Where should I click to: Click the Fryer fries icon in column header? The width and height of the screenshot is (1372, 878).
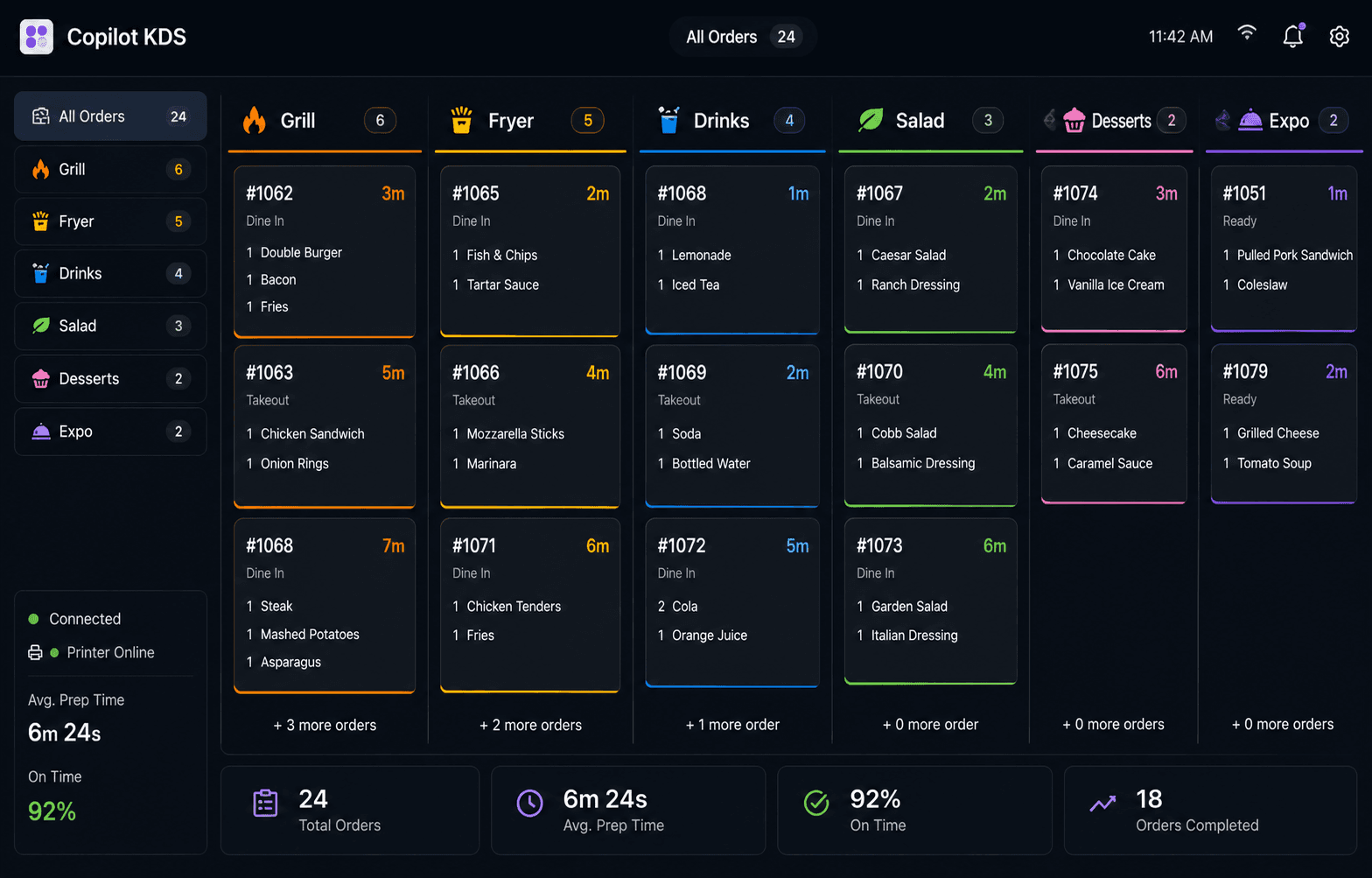[x=461, y=120]
